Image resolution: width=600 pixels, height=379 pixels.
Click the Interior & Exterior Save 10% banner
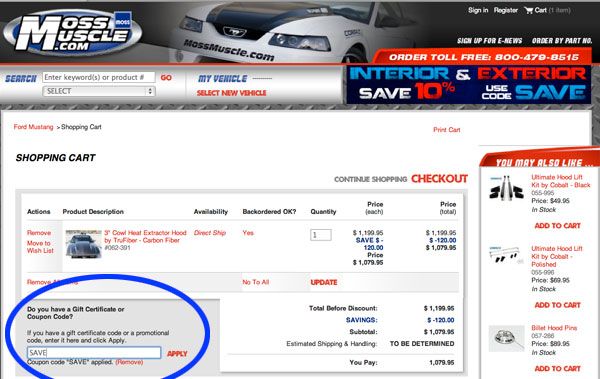click(x=468, y=85)
